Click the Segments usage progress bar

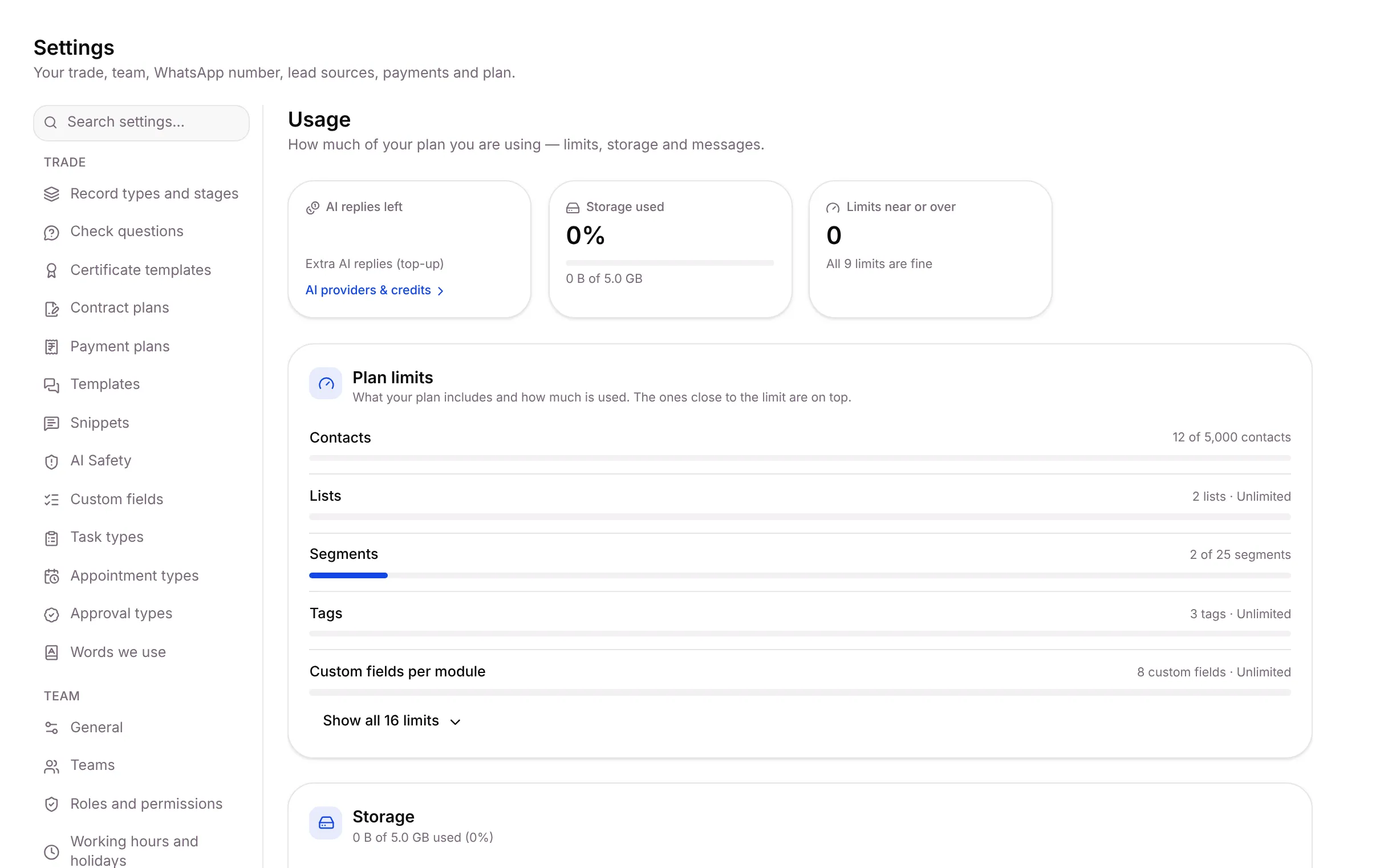coord(800,575)
